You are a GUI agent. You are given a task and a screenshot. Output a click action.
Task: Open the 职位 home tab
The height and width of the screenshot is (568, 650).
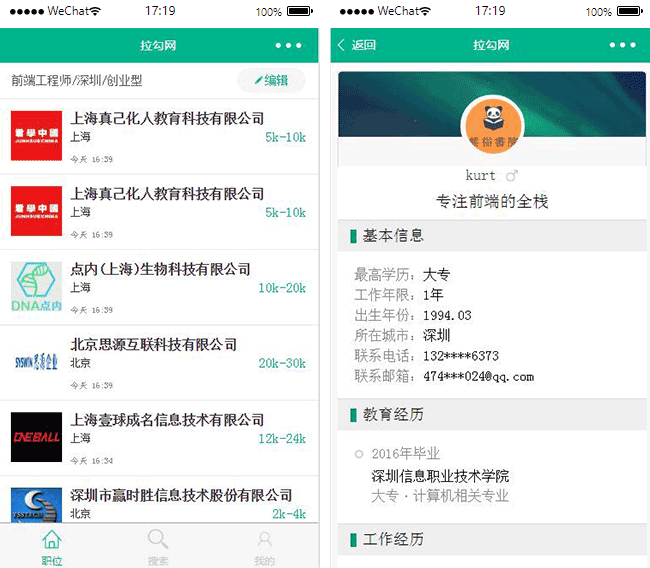[52, 547]
